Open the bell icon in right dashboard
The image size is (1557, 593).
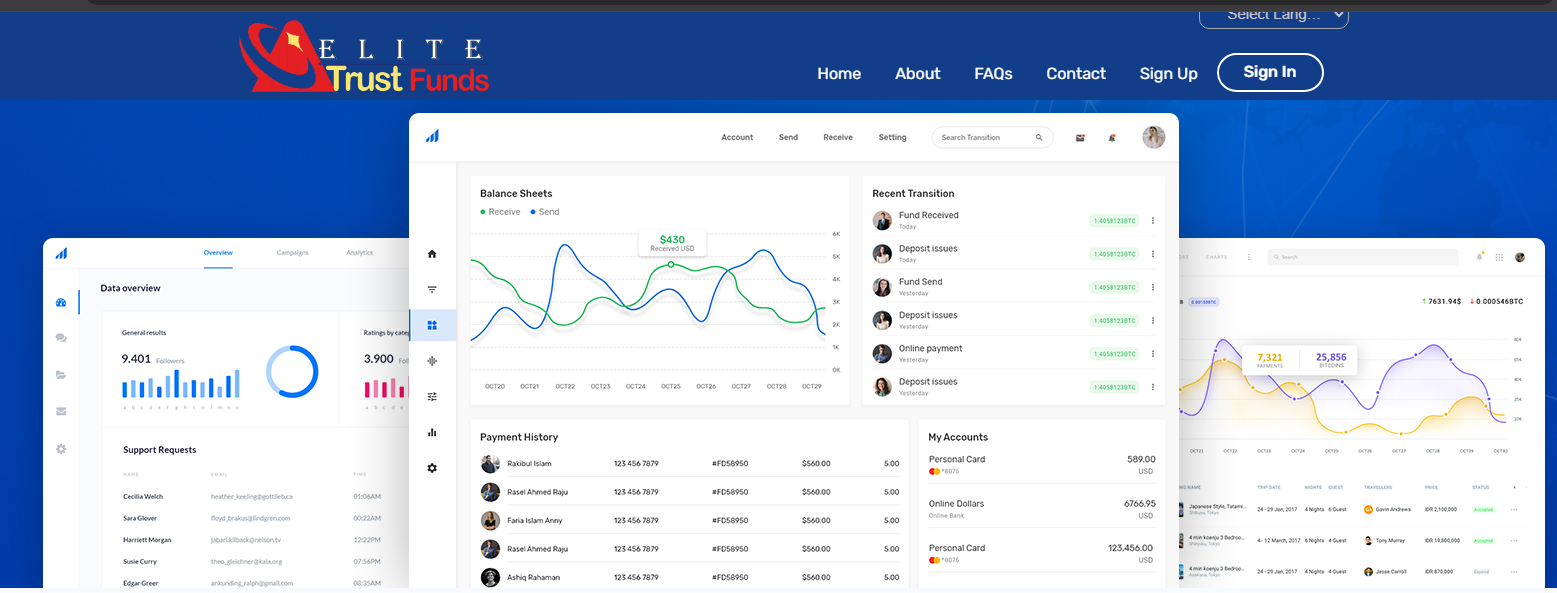(1480, 257)
